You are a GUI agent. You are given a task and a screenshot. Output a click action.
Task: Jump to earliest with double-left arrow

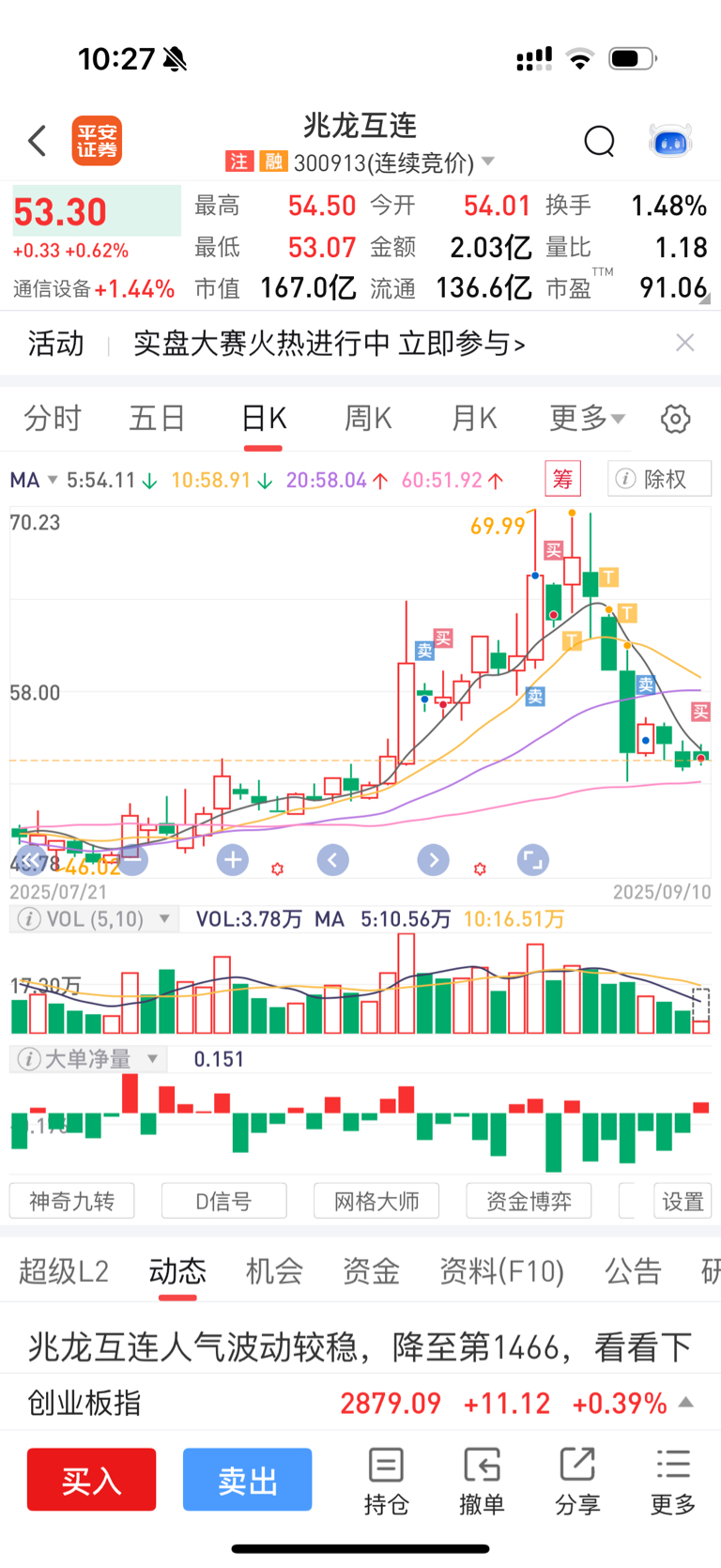pos(32,859)
